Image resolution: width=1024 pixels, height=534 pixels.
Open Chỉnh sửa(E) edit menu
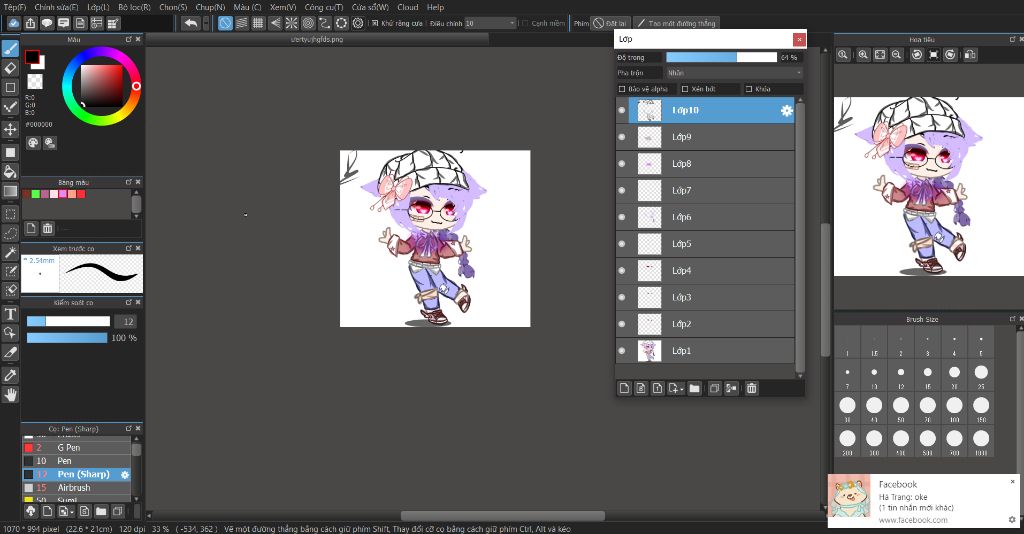(x=56, y=7)
